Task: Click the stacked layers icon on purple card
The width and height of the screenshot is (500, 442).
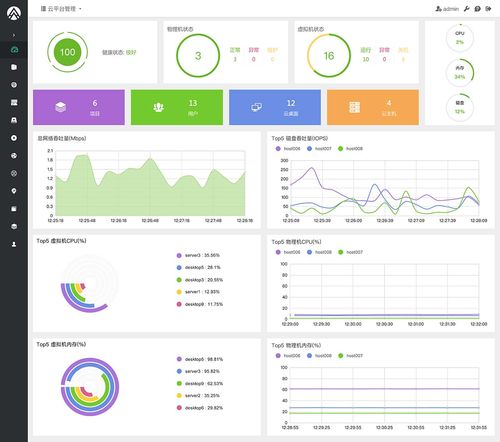Action: click(60, 107)
